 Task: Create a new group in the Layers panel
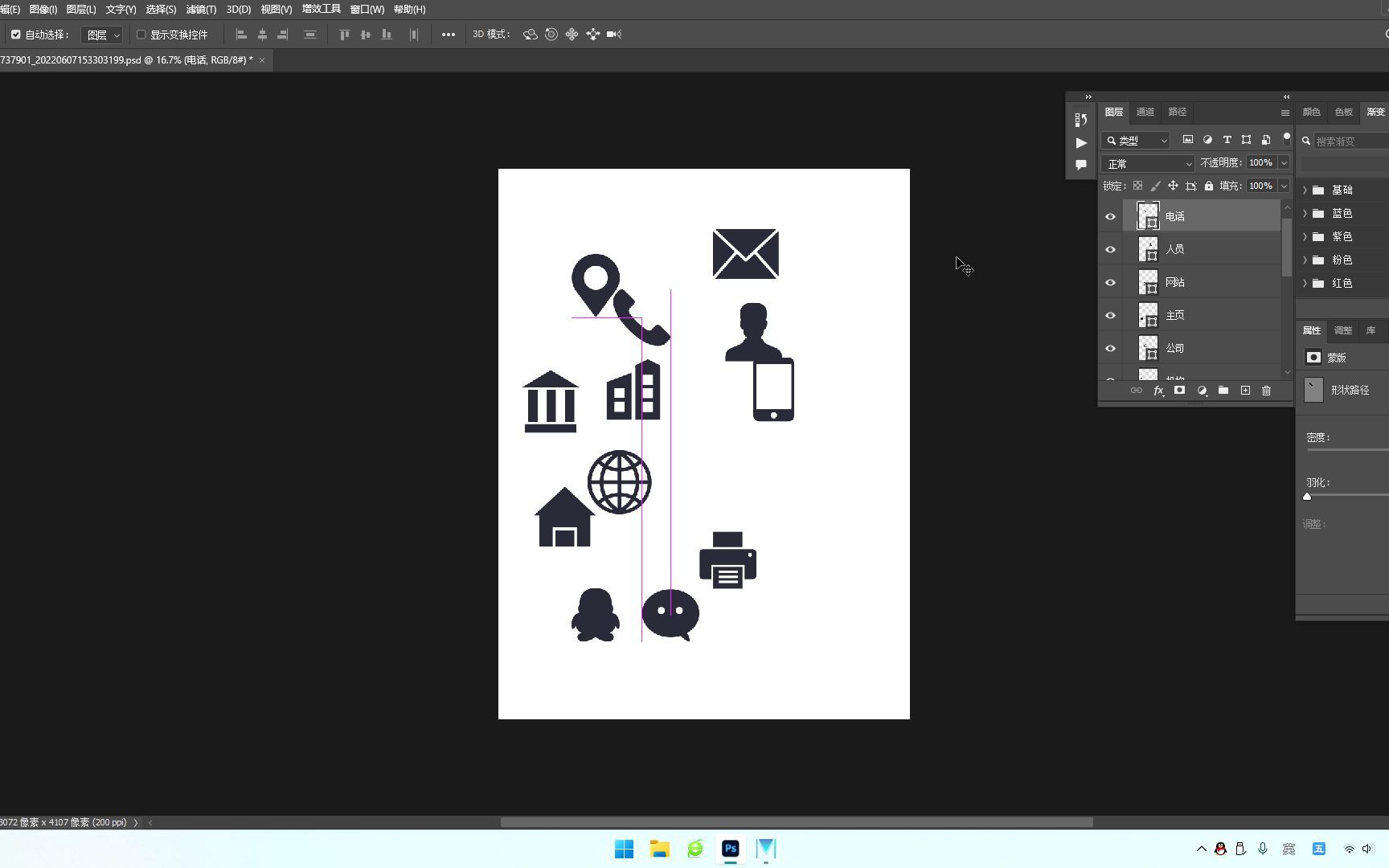1224,391
